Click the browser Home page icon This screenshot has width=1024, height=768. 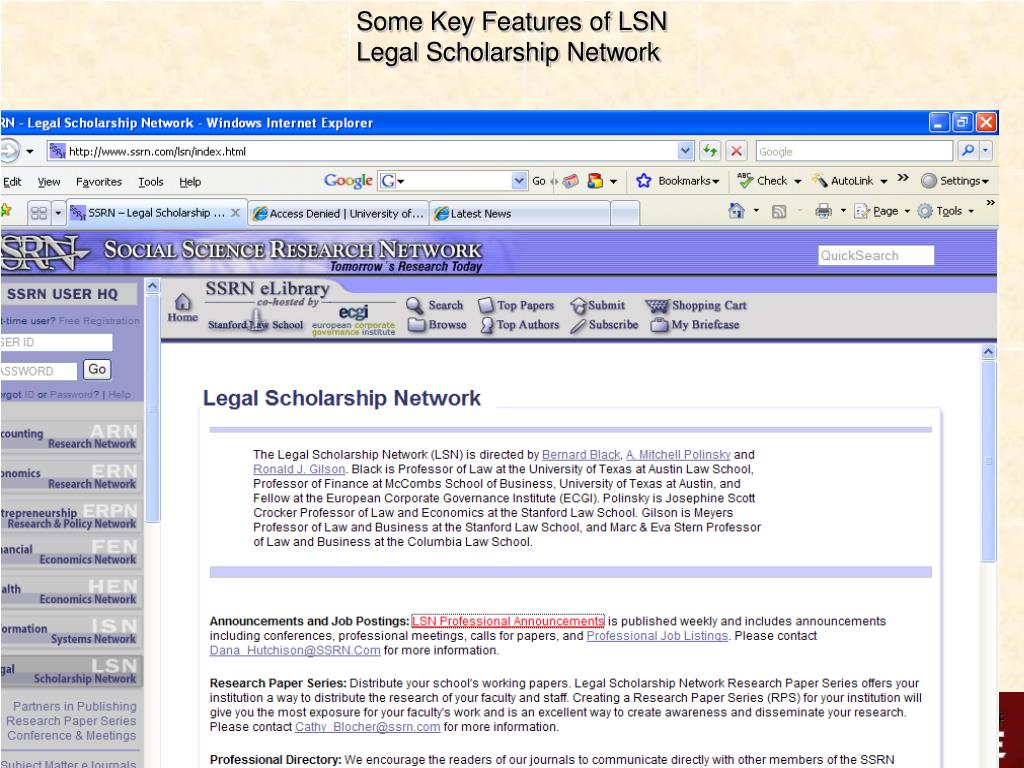(737, 211)
